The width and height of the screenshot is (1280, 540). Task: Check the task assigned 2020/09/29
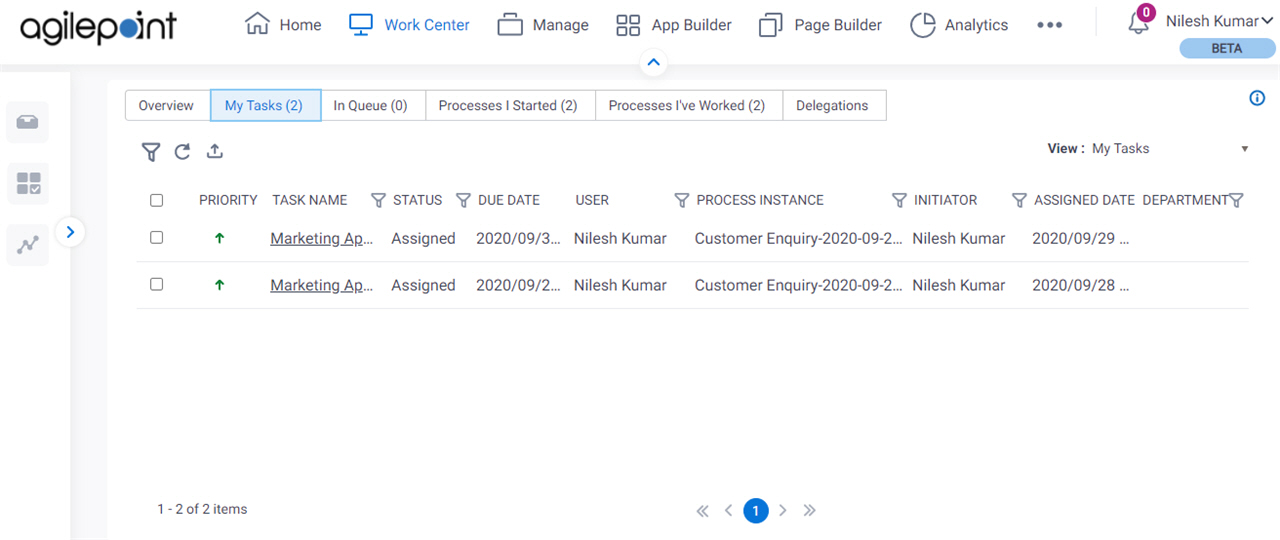156,238
